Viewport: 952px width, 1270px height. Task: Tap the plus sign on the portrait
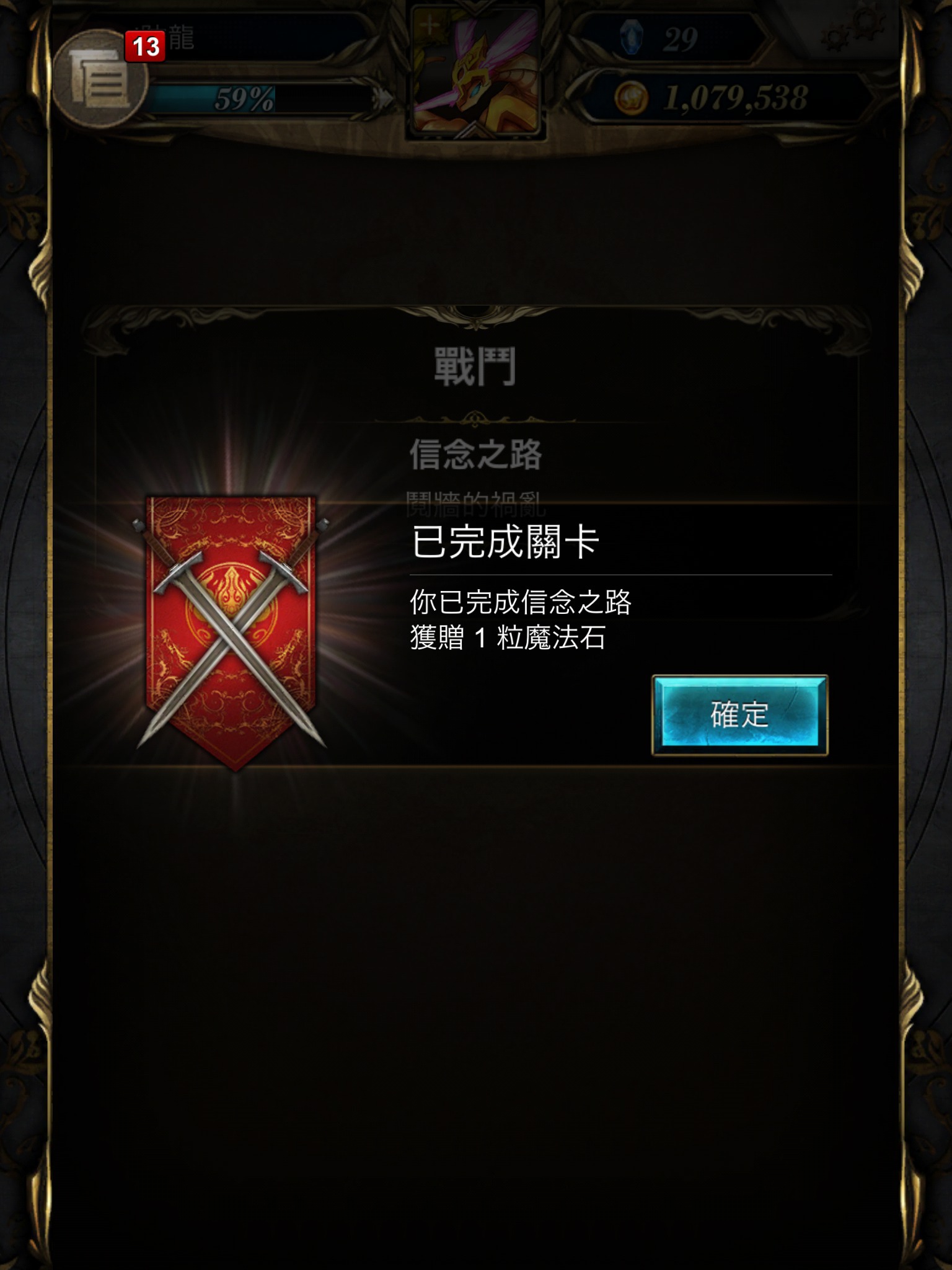pos(429,25)
